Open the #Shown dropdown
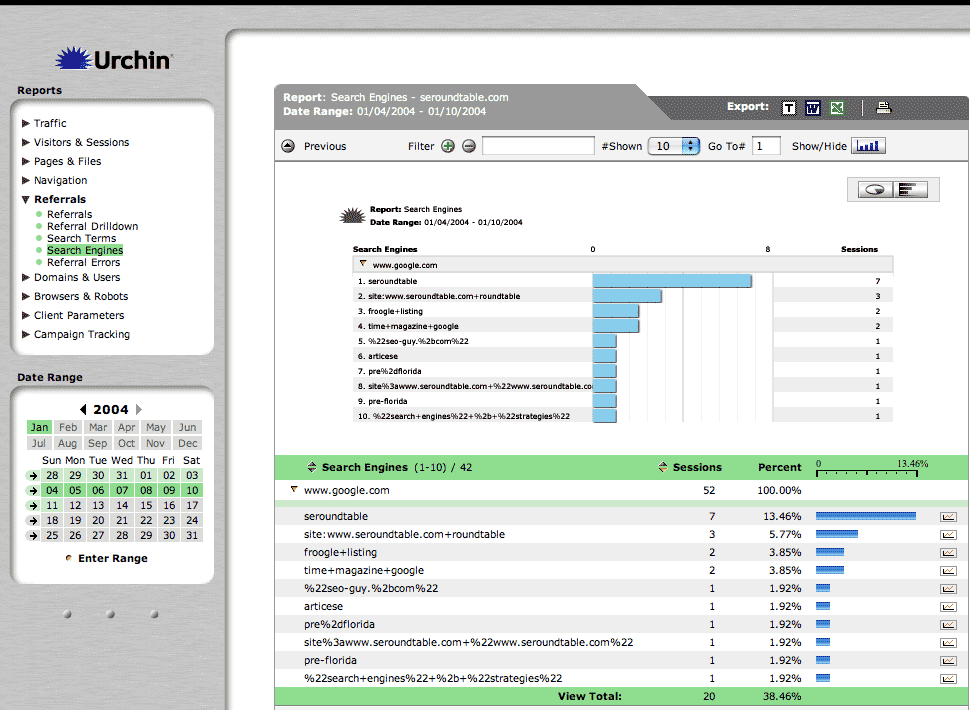The height and width of the screenshot is (710, 970). (x=674, y=146)
